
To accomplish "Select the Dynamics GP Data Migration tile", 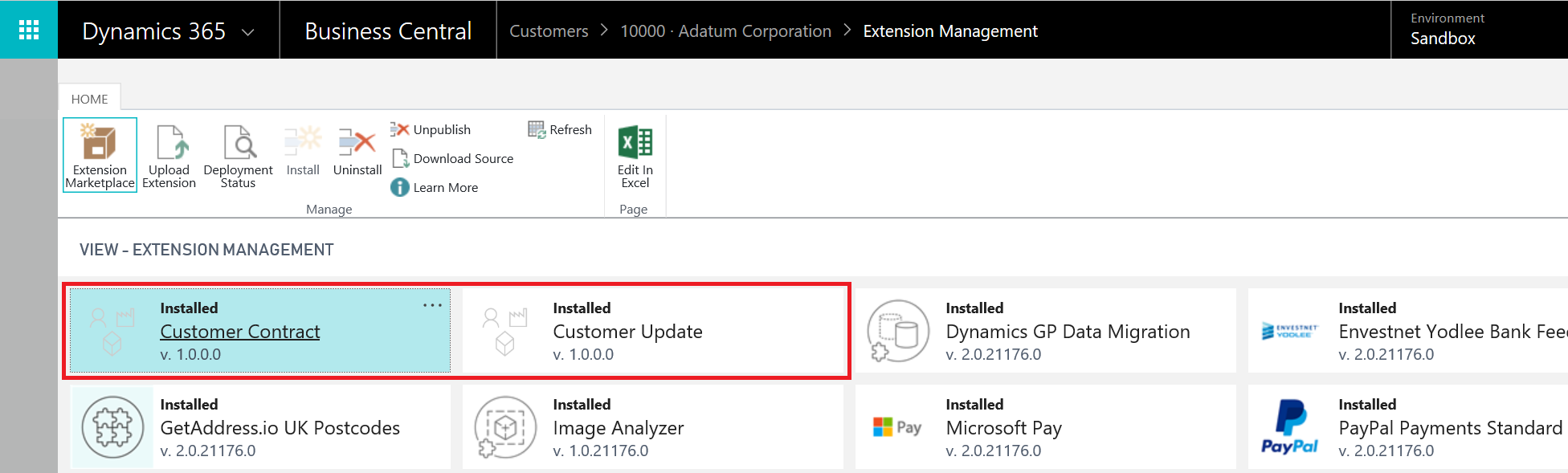I will pyautogui.click(x=1044, y=331).
